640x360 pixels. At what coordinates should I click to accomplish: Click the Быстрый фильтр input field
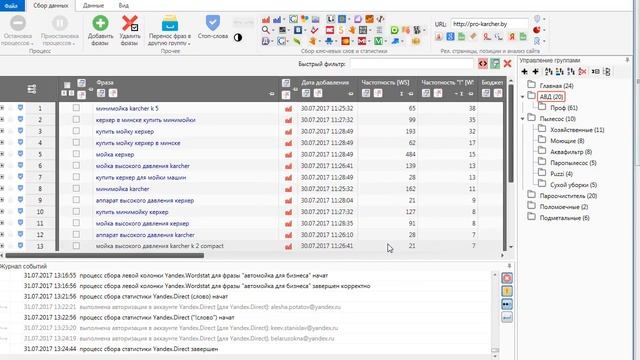point(411,64)
